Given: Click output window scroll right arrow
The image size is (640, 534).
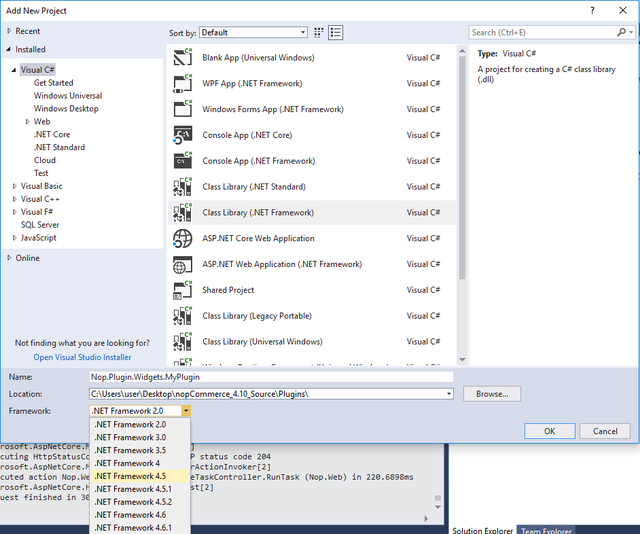Looking at the screenshot, I should point(426,518).
